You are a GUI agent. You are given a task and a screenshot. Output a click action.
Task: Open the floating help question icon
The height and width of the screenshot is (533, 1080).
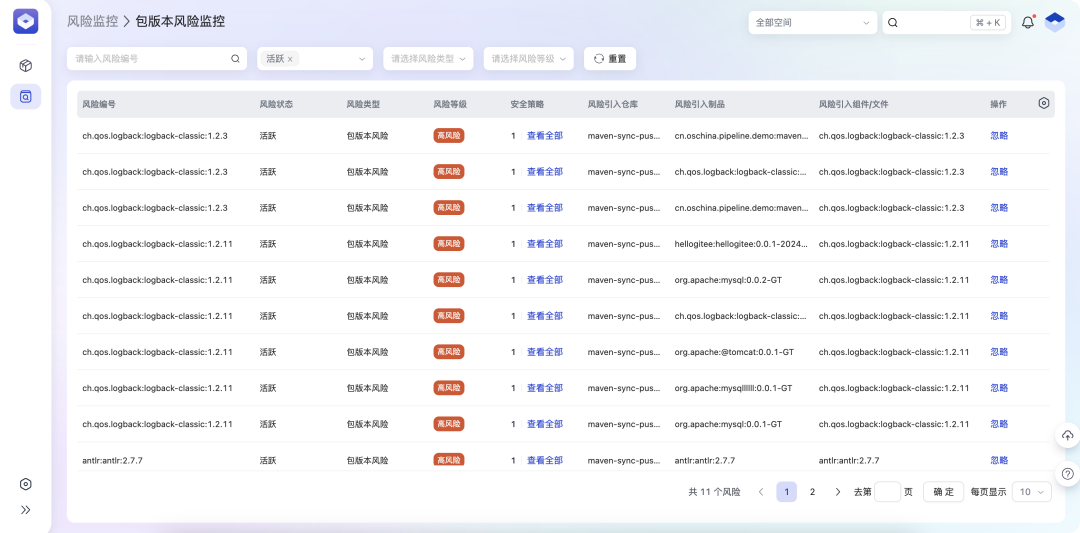[x=1067, y=474]
